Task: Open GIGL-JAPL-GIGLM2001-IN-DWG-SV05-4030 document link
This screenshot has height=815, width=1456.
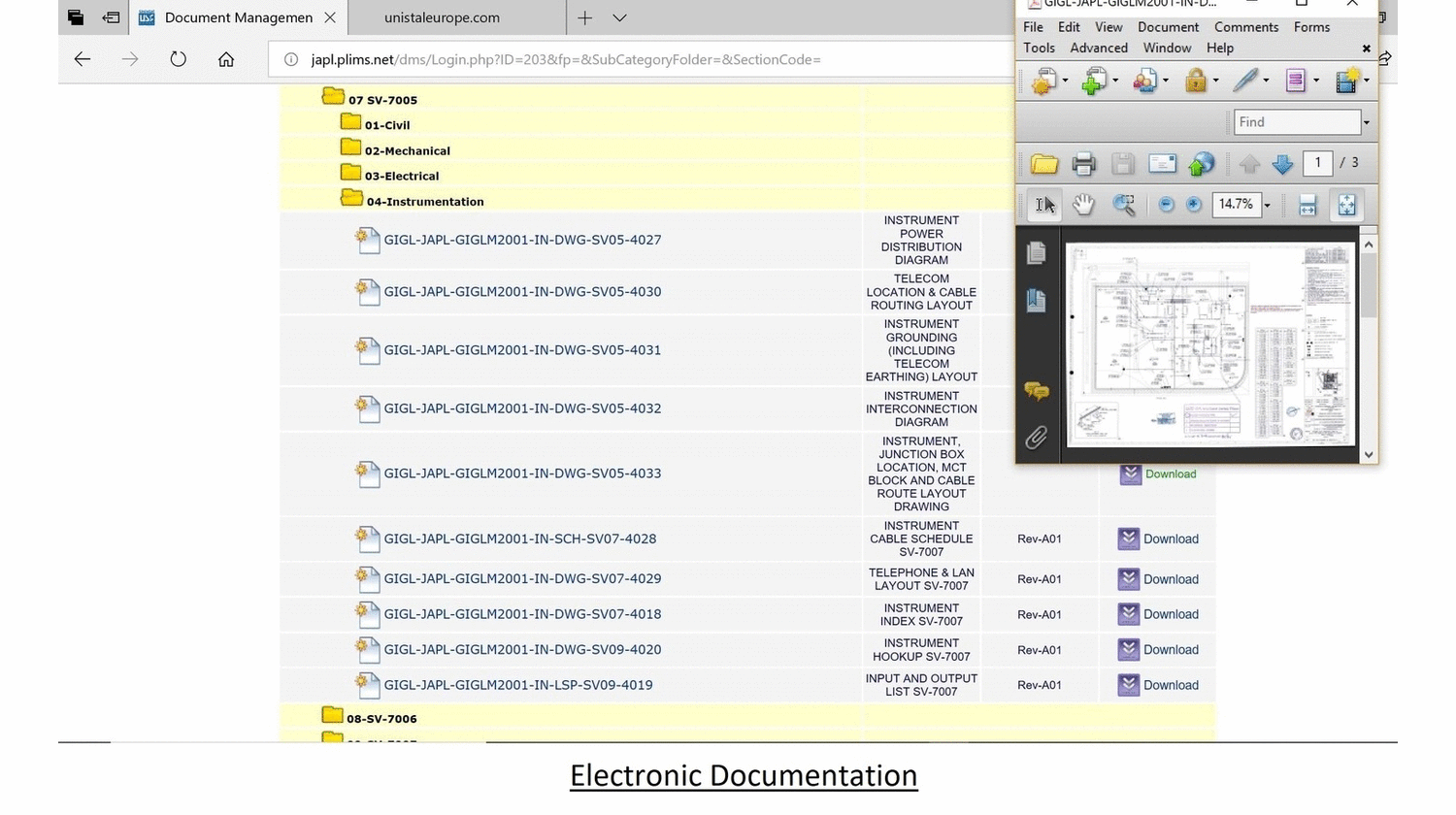Action: (522, 291)
